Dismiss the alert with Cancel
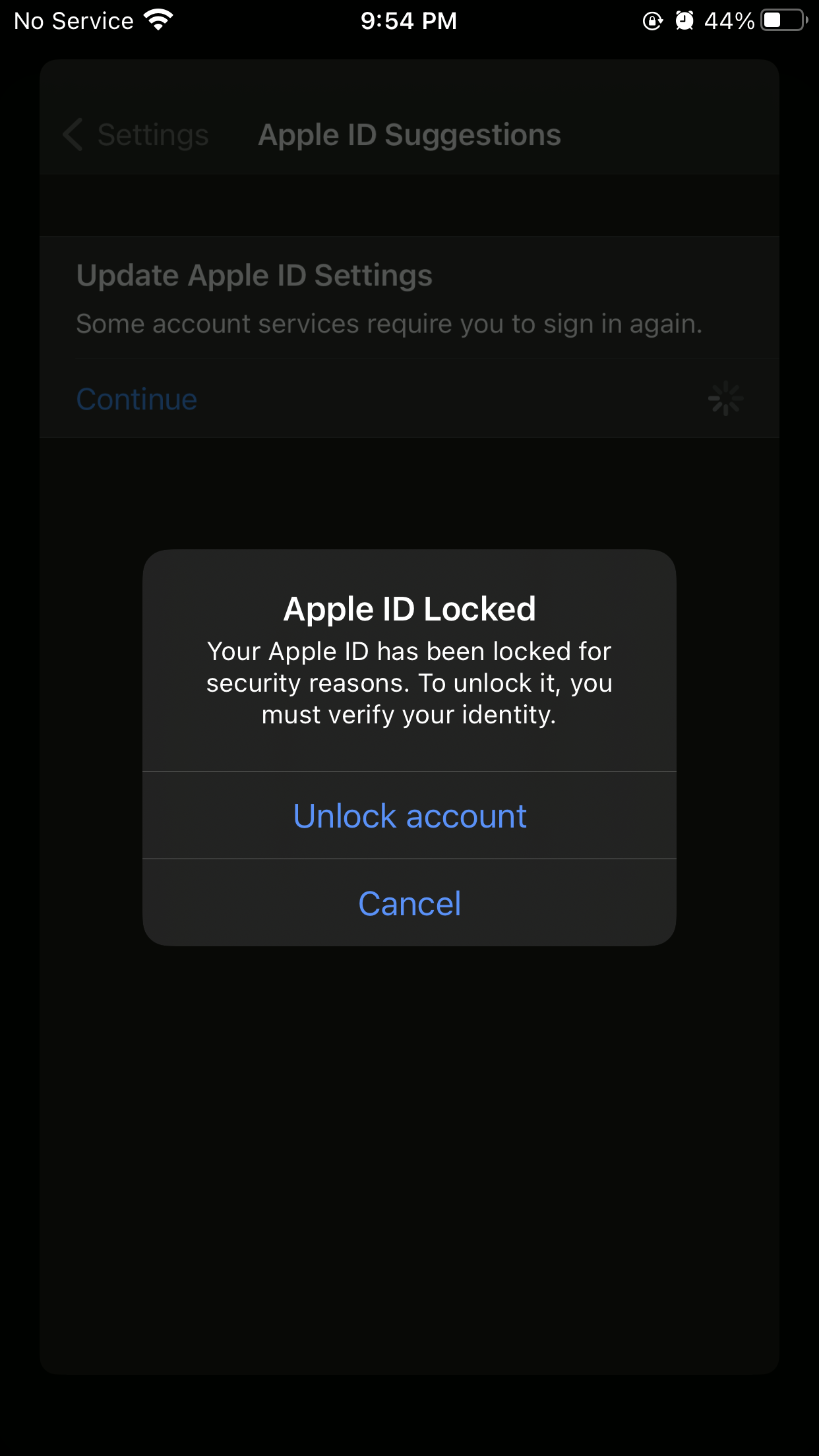The image size is (819, 1456). tap(409, 903)
